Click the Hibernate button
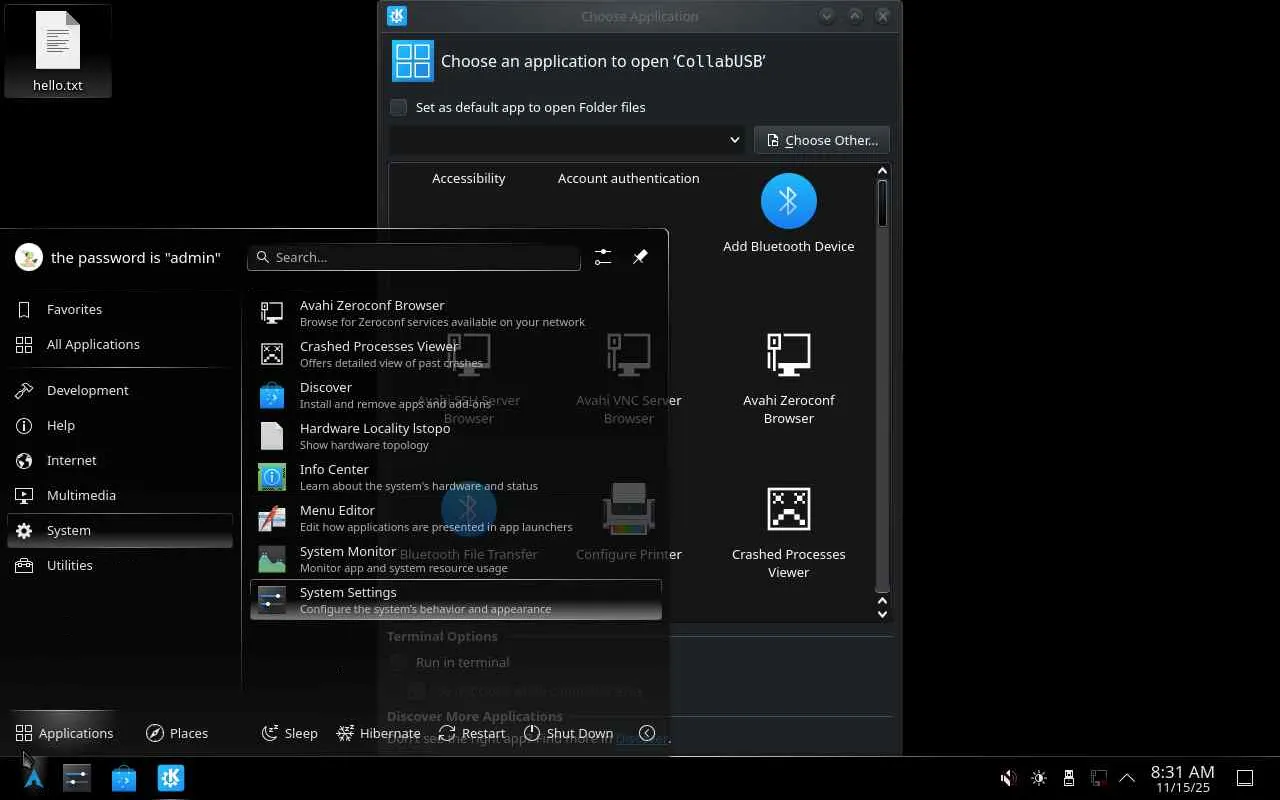 click(378, 733)
